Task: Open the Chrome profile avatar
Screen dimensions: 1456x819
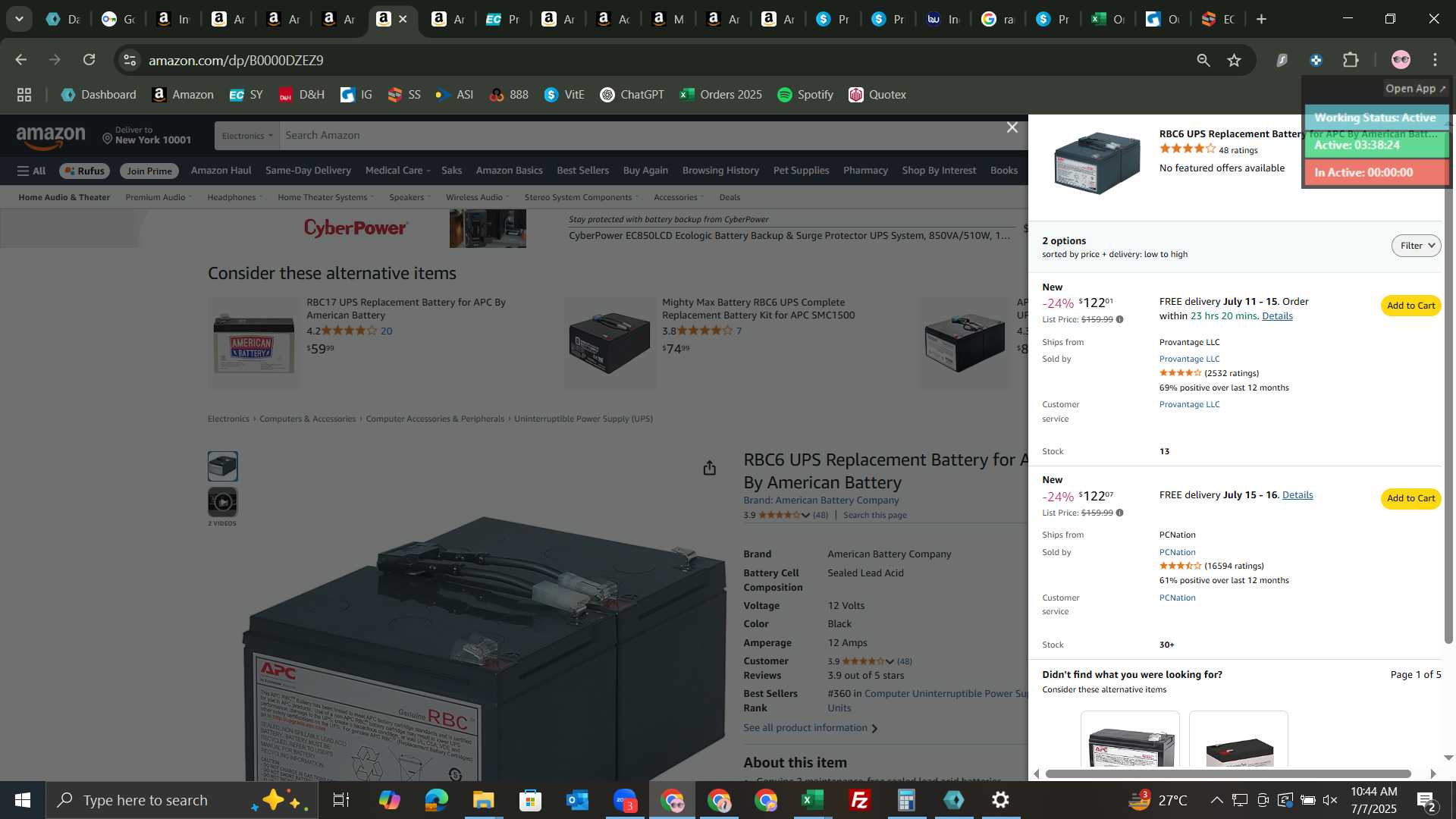Action: point(1401,60)
